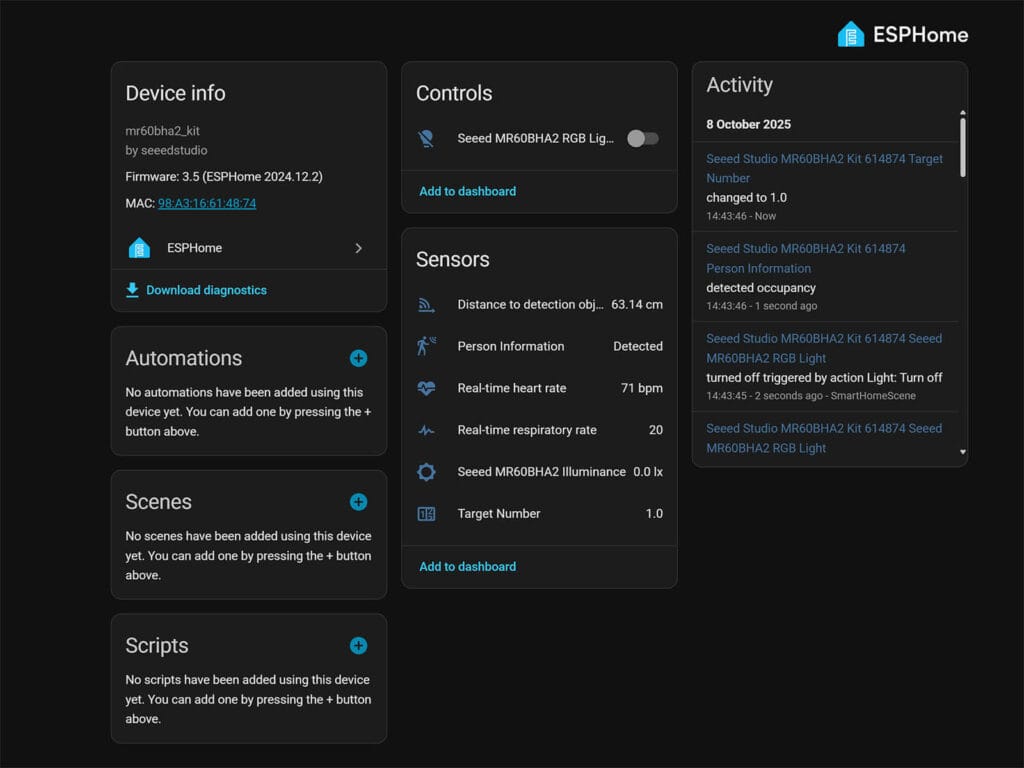This screenshot has height=768, width=1024.
Task: Click the RGB Light bulb icon
Action: [x=426, y=139]
